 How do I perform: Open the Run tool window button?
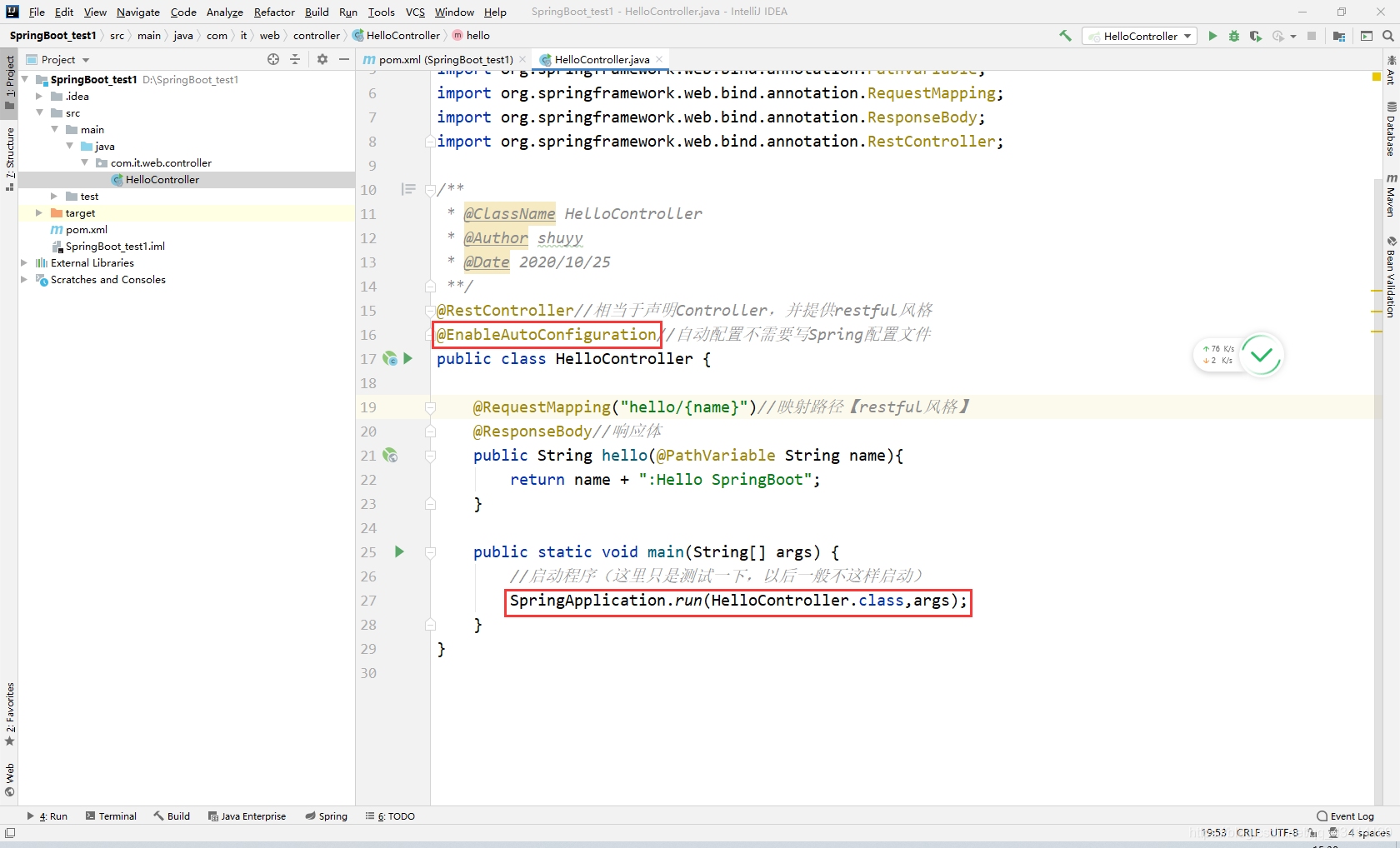[47, 816]
